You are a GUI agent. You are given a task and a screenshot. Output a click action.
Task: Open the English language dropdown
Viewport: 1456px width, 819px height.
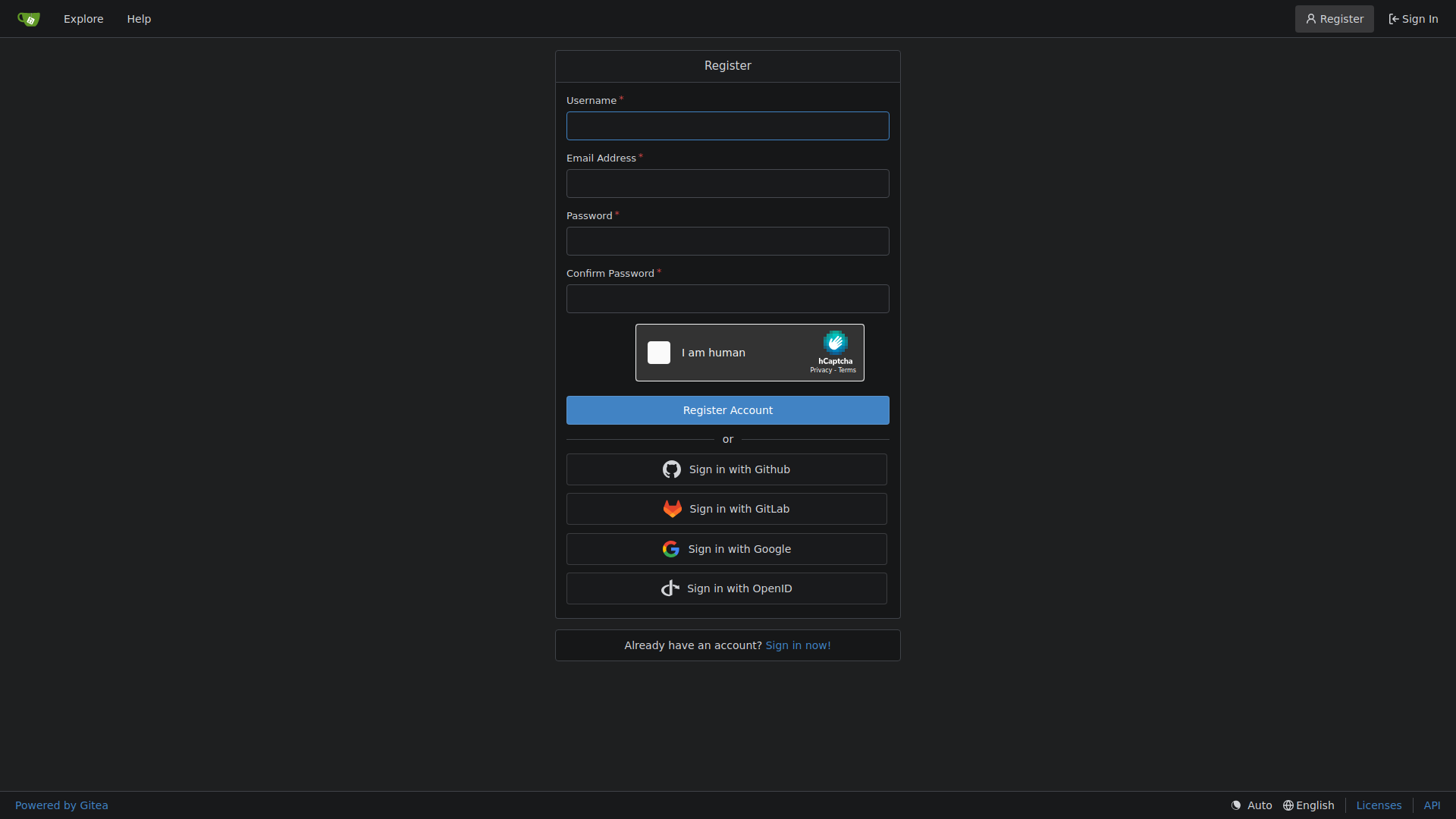click(1308, 805)
